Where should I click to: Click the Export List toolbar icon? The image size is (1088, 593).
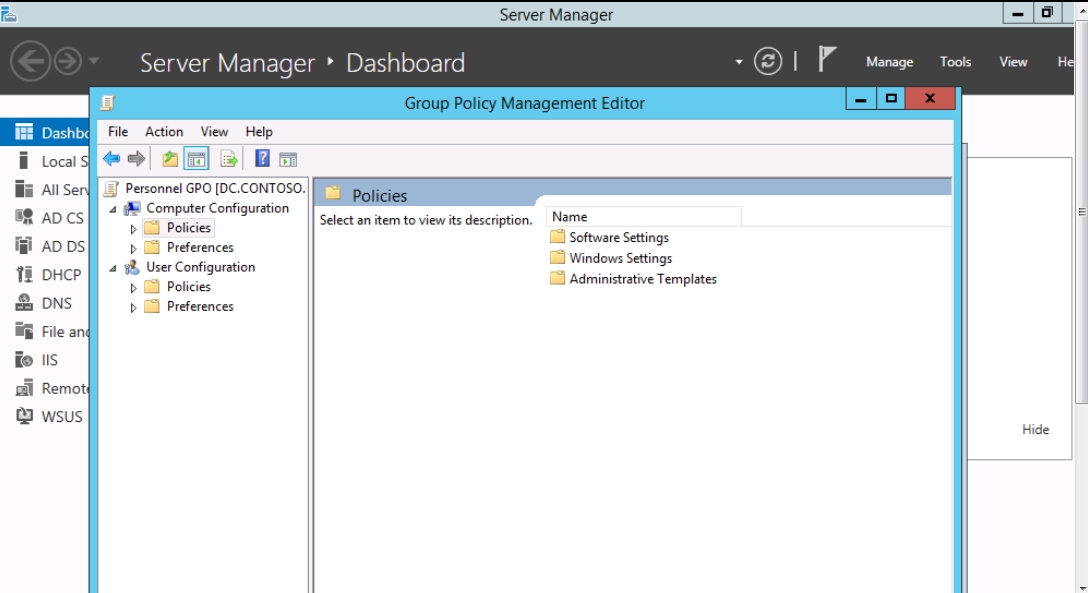229,159
